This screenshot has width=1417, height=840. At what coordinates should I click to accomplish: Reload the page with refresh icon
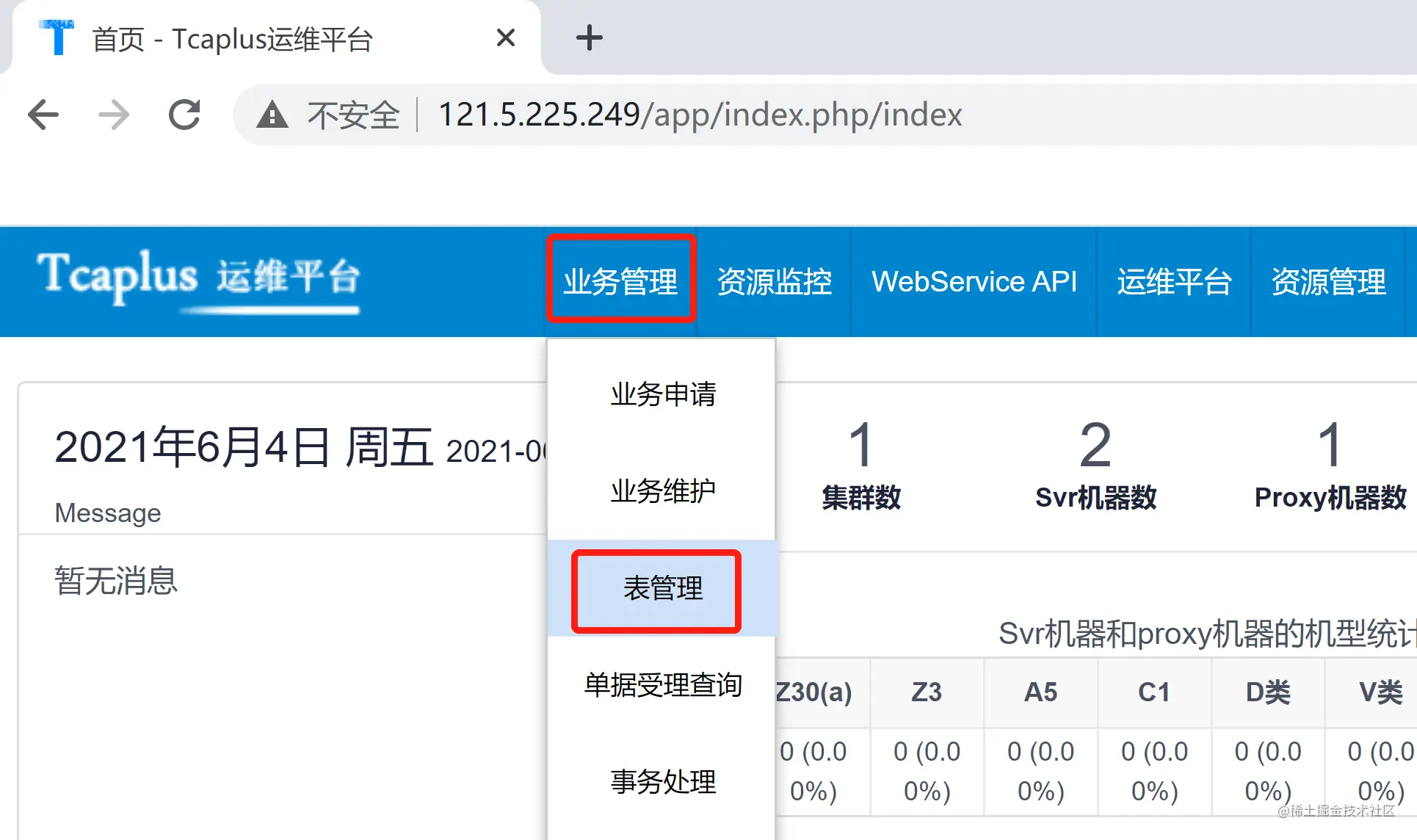184,115
